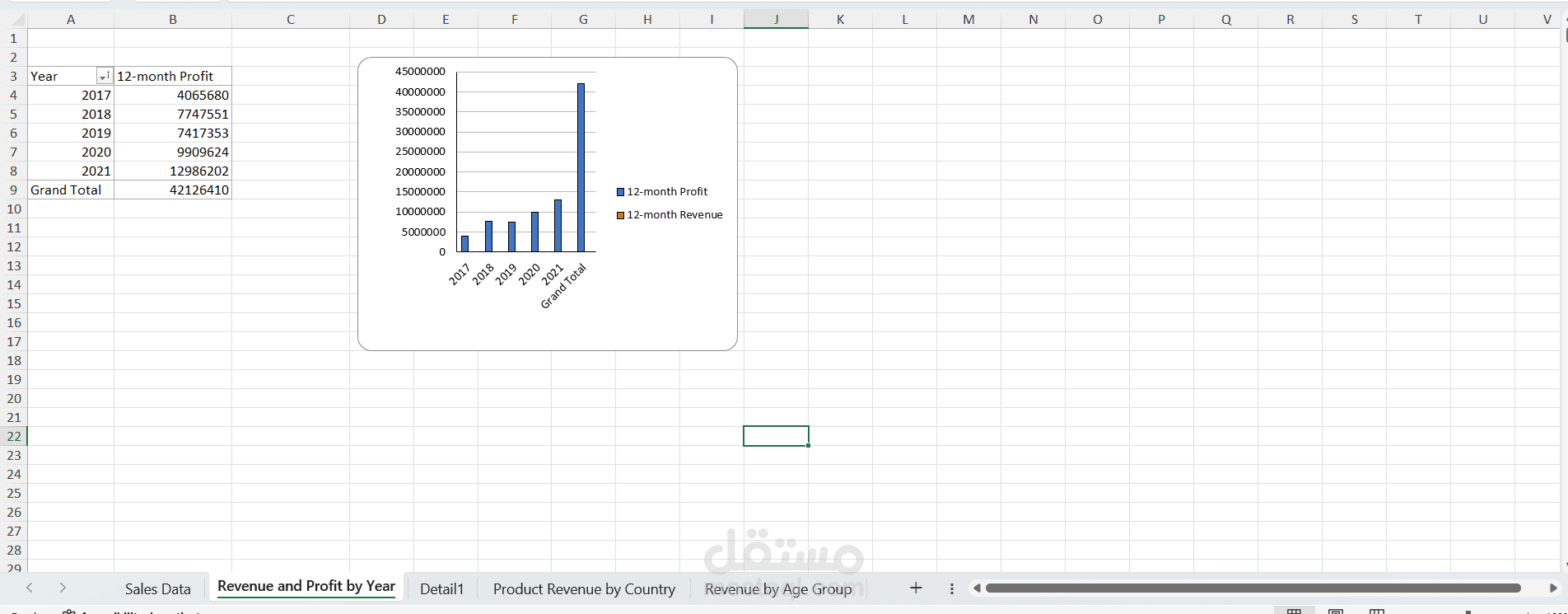Select the 45000000 value axis label
This screenshot has height=614, width=1568.
point(420,72)
